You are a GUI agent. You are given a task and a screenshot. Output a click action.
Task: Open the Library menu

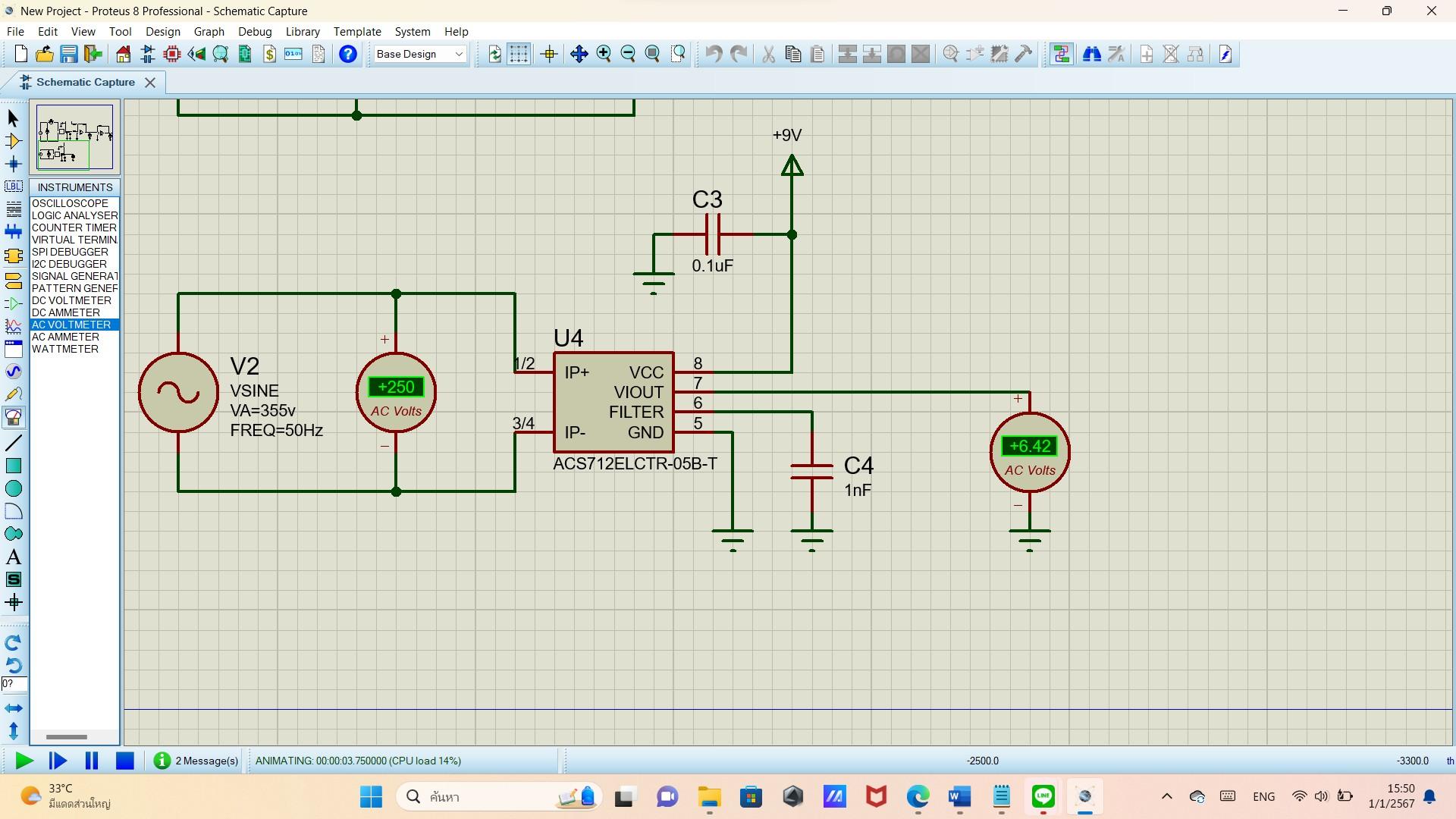302,31
